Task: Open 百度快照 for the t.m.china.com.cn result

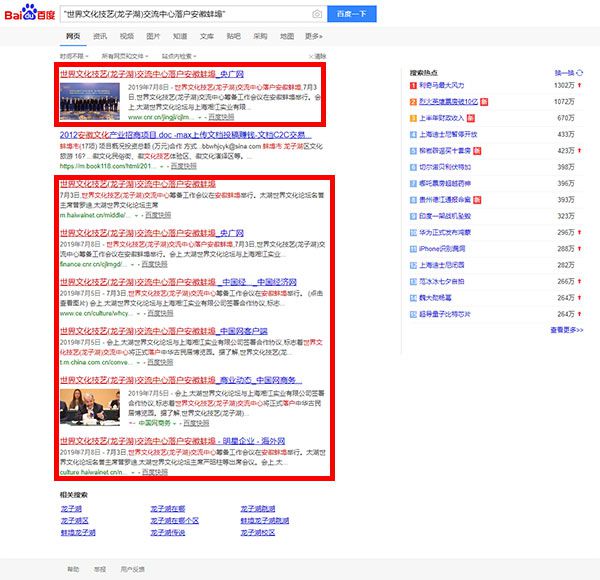Action: [x=160, y=362]
